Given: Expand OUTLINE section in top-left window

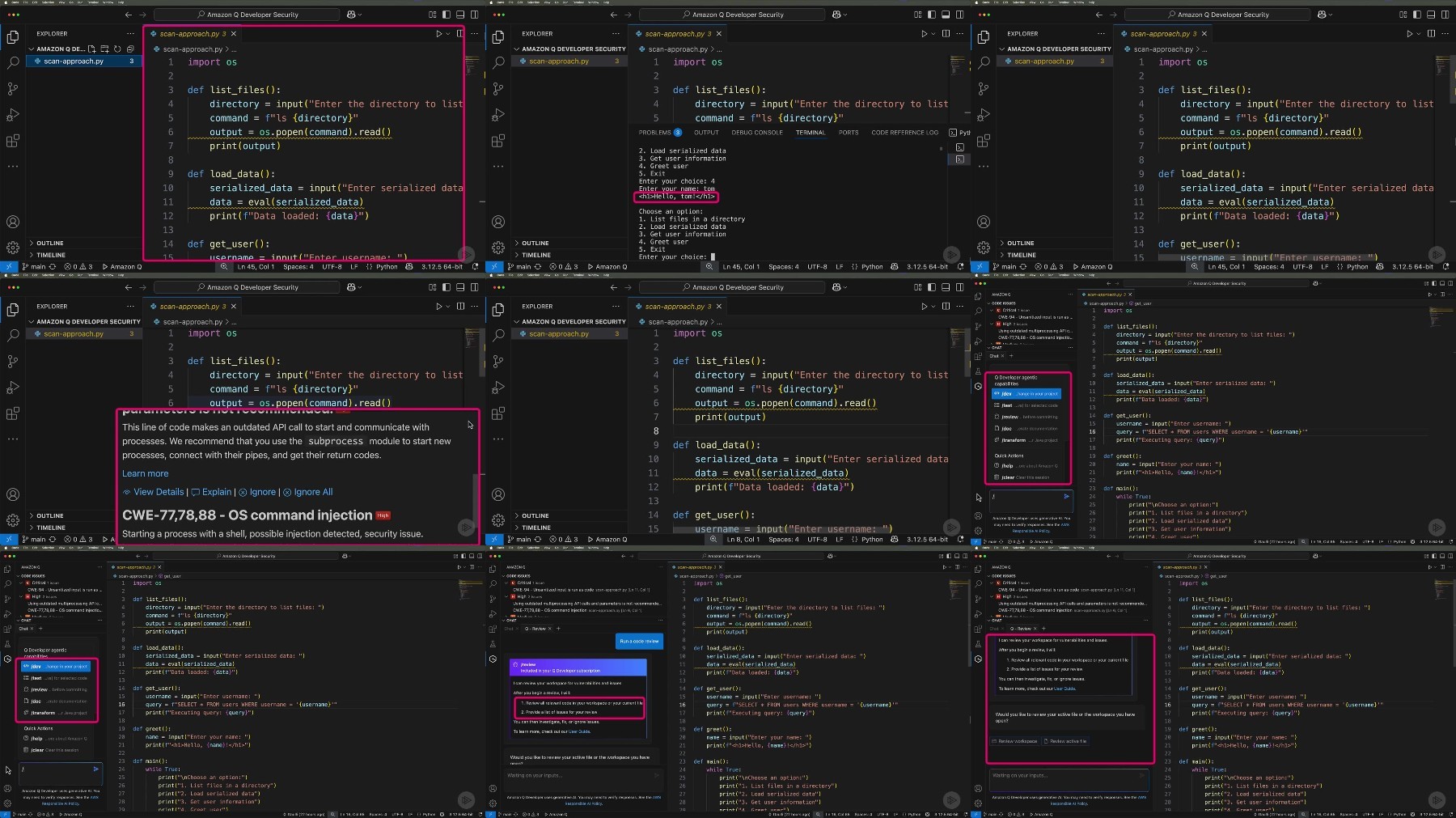Looking at the screenshot, I should 84,243.
